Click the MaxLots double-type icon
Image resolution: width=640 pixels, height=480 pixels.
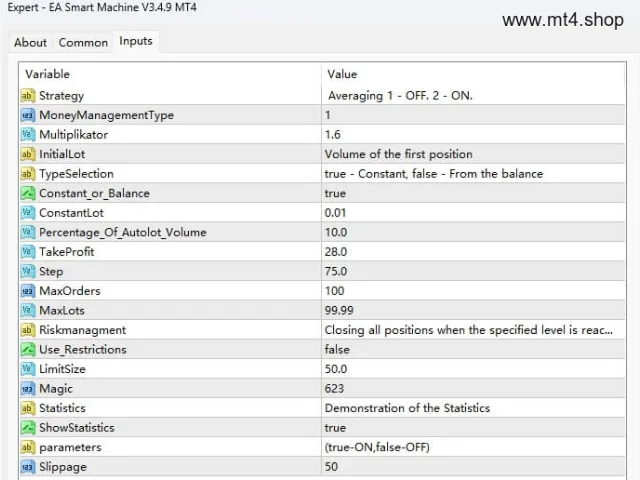[27, 311]
